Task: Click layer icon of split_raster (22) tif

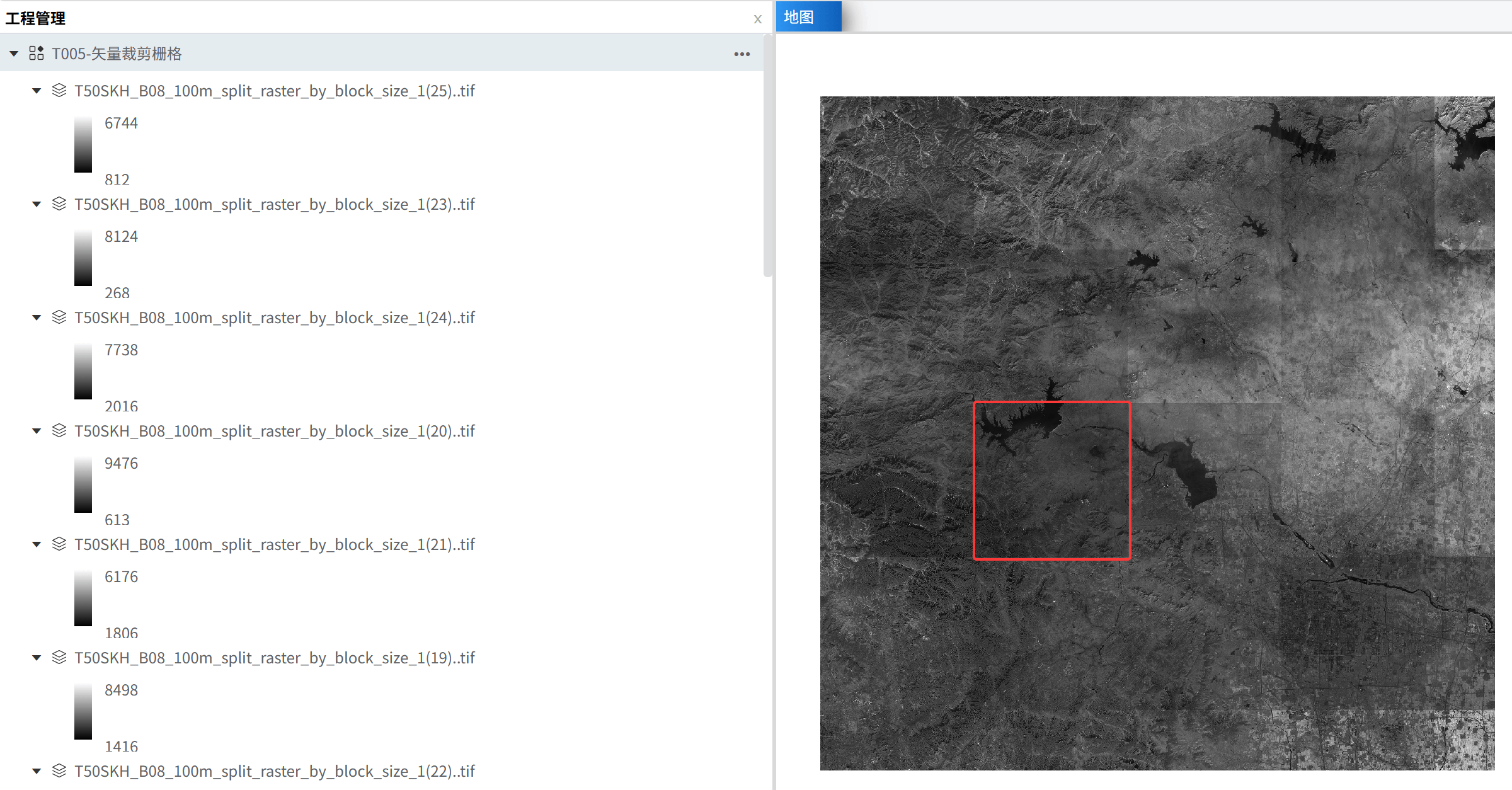Action: point(59,771)
